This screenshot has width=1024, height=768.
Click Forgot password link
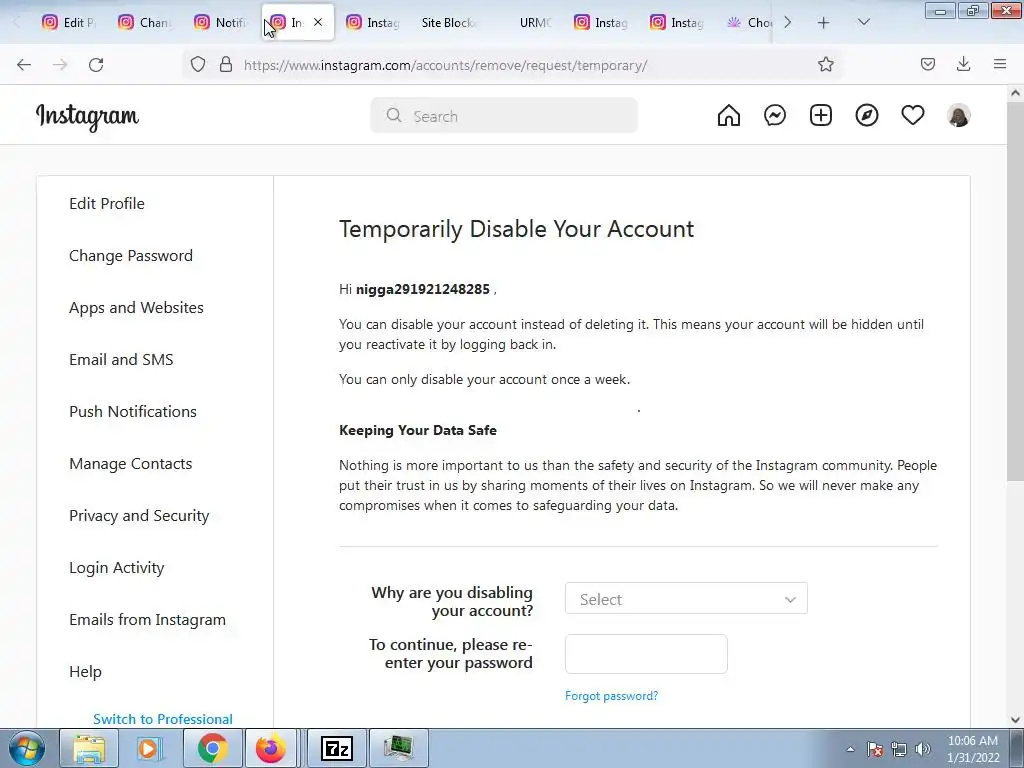tap(611, 696)
